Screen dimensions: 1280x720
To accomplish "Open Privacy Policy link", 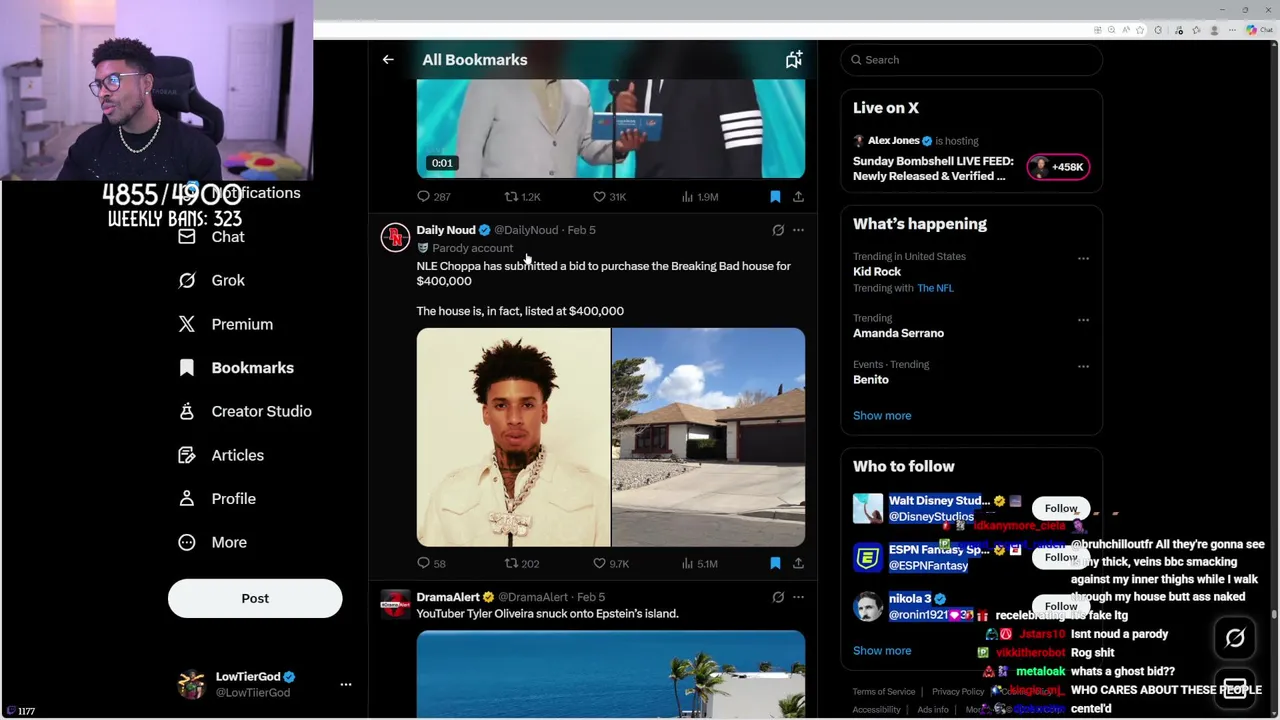I will [x=958, y=692].
